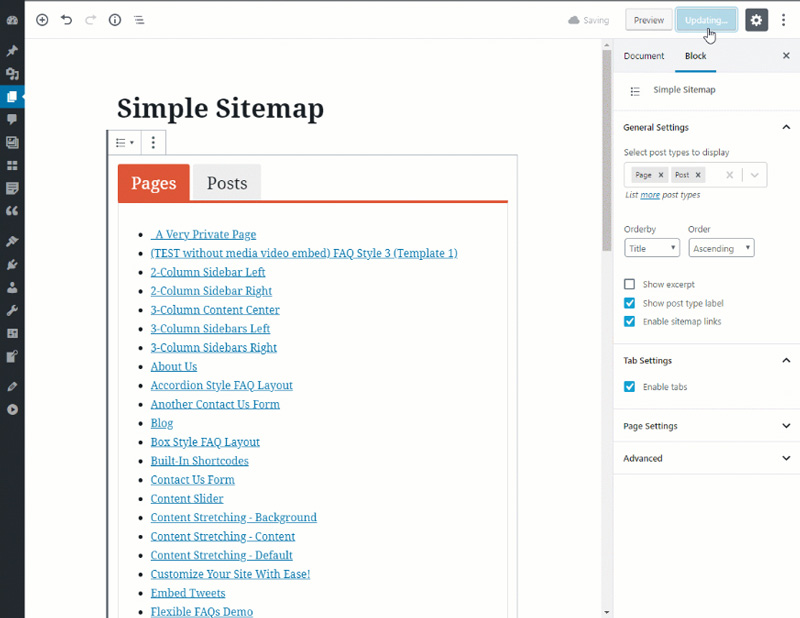Open the Orderby dropdown showing Title
800x618 pixels.
[x=652, y=247]
